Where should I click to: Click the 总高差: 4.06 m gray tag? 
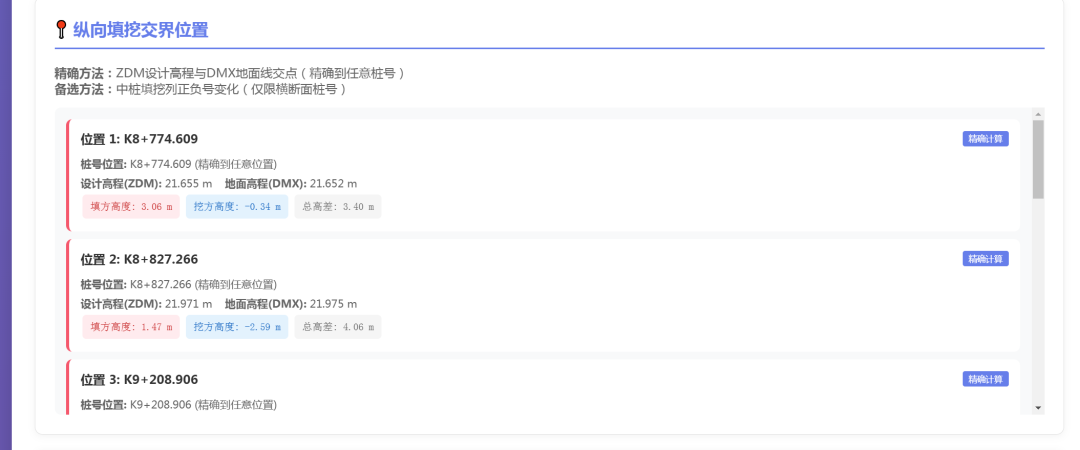[x=338, y=327]
